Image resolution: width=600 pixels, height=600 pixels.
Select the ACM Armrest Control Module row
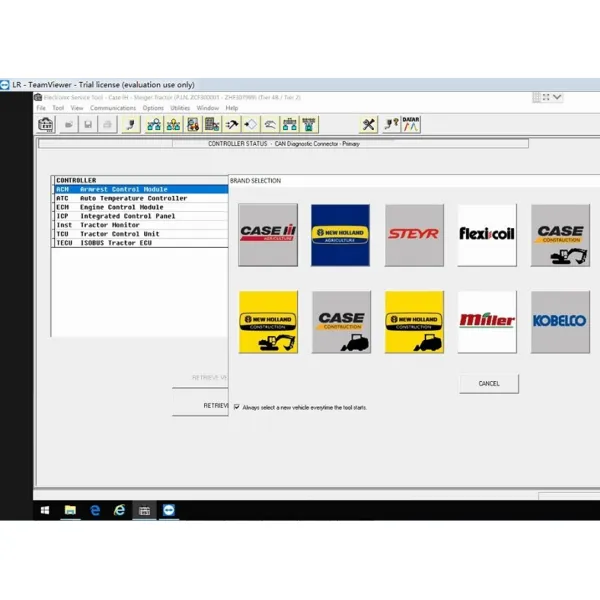(x=141, y=189)
